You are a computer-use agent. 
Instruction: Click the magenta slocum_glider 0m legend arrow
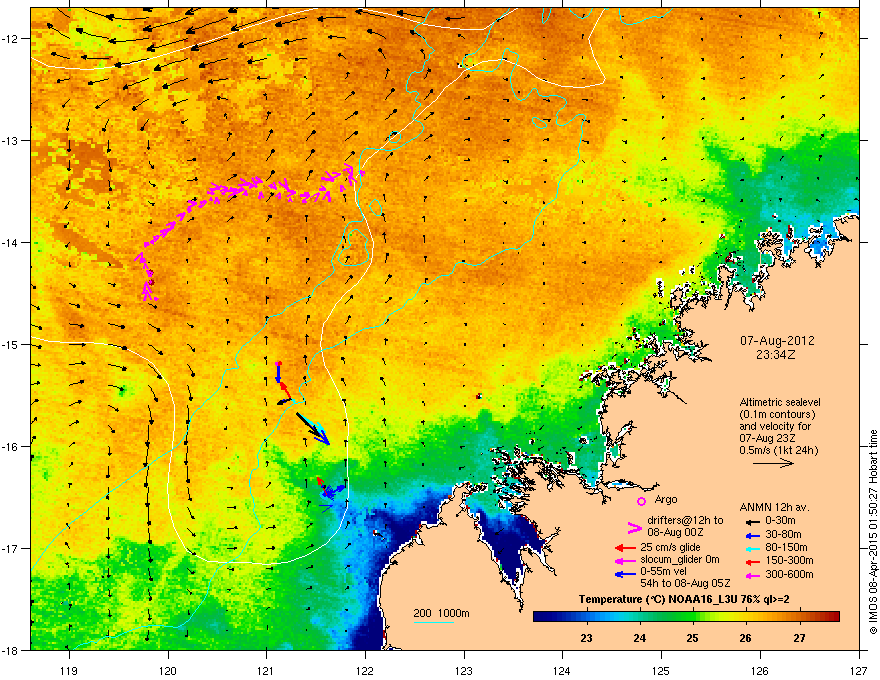[x=625, y=560]
